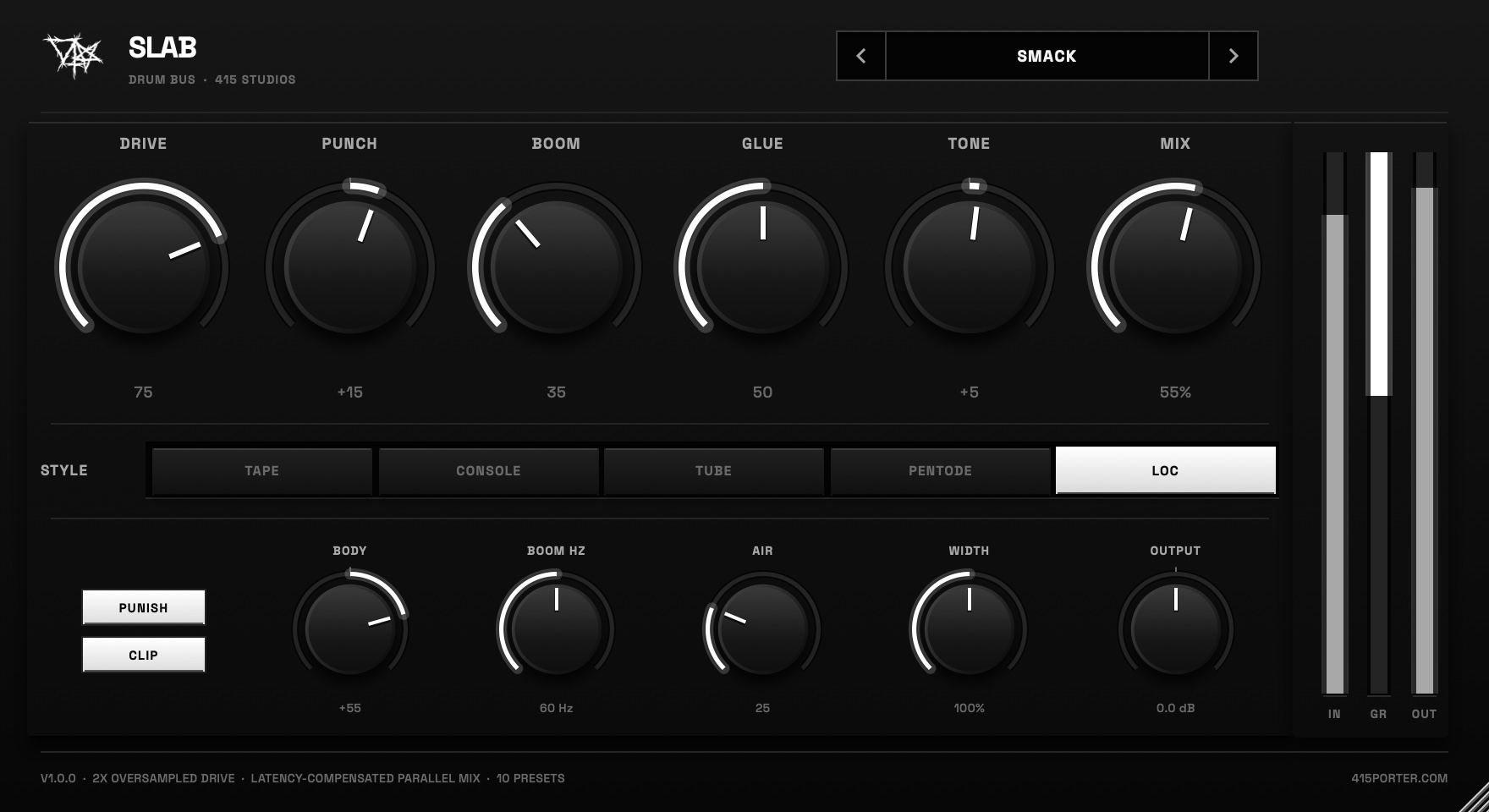Go to the next preset arrow

click(1234, 56)
